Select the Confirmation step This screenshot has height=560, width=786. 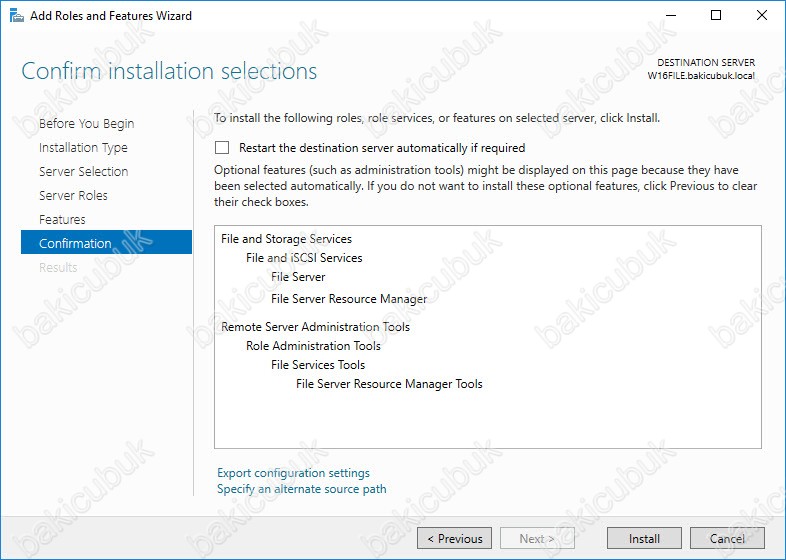[106, 242]
